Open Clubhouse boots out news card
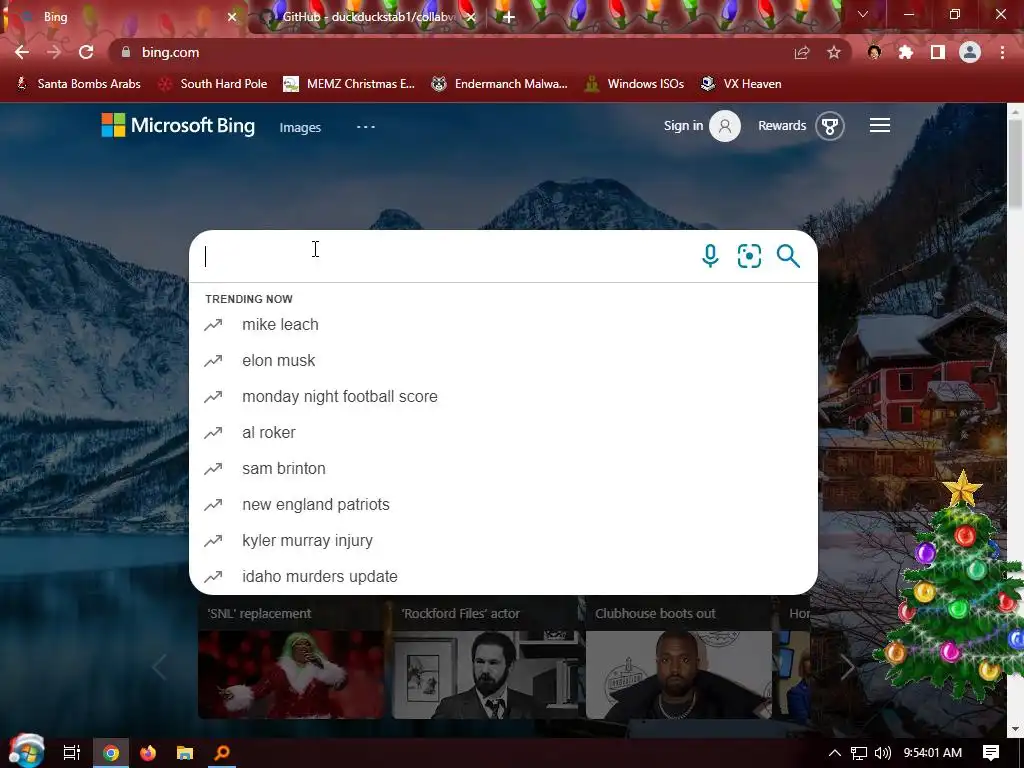Screen dimensions: 1024x768 pos(679,660)
